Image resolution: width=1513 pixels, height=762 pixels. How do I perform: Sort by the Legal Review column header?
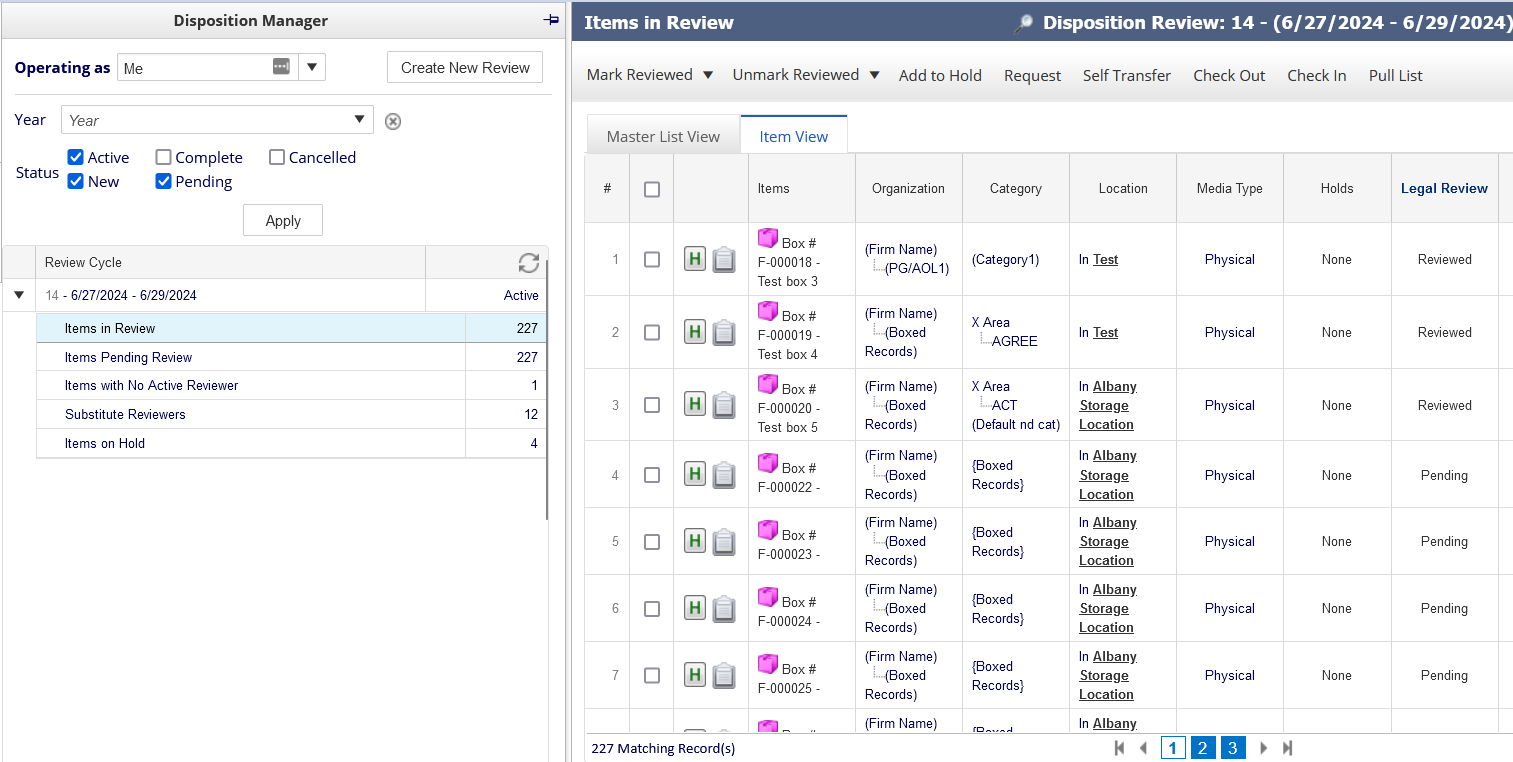(1444, 188)
